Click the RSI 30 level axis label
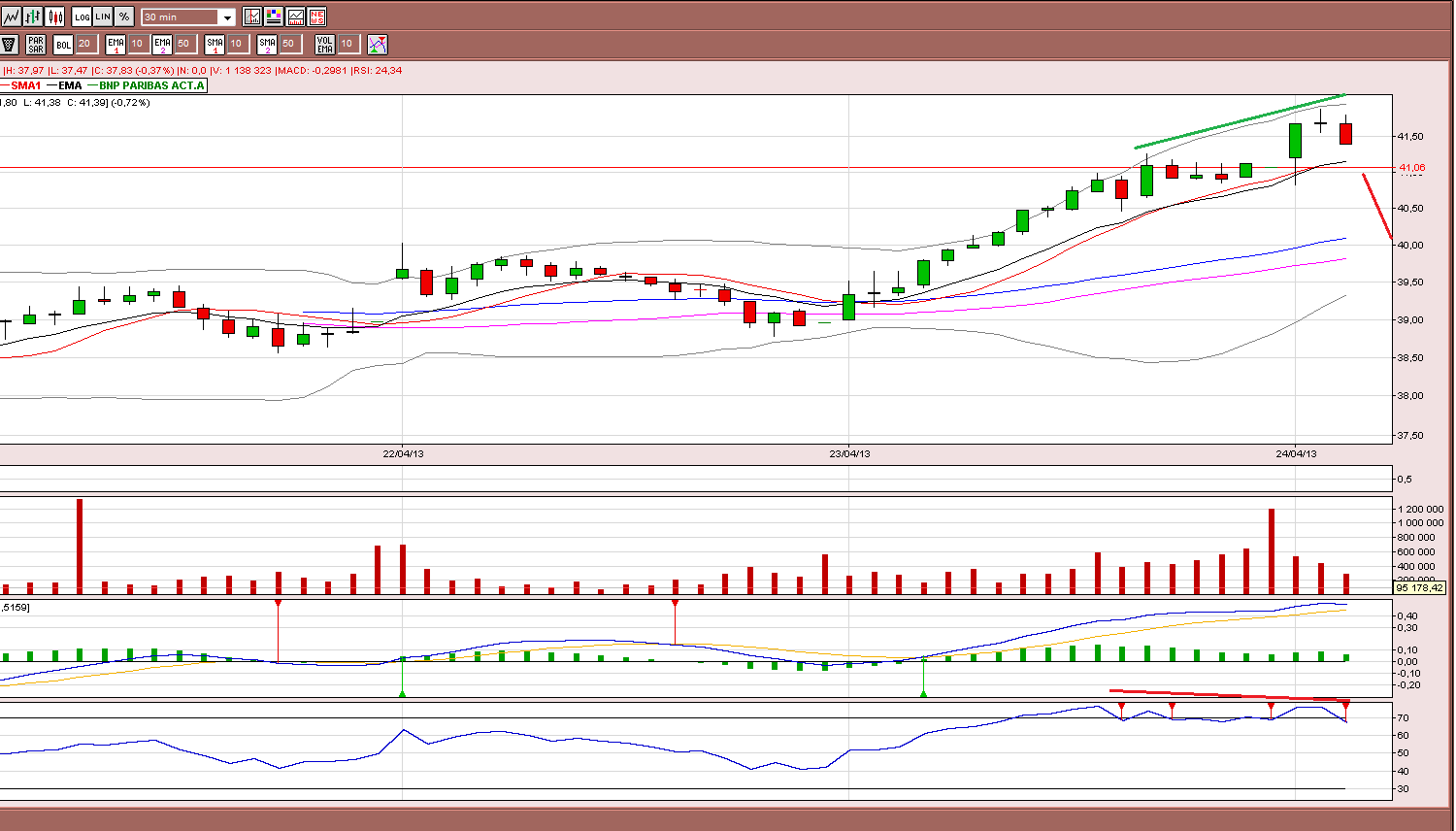1456x831 pixels. pos(1403,789)
